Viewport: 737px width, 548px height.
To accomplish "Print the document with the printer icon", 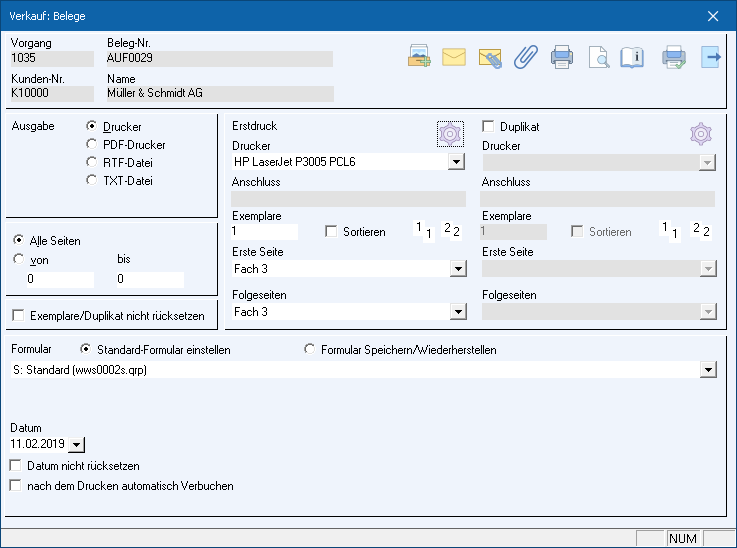I will [x=562, y=57].
